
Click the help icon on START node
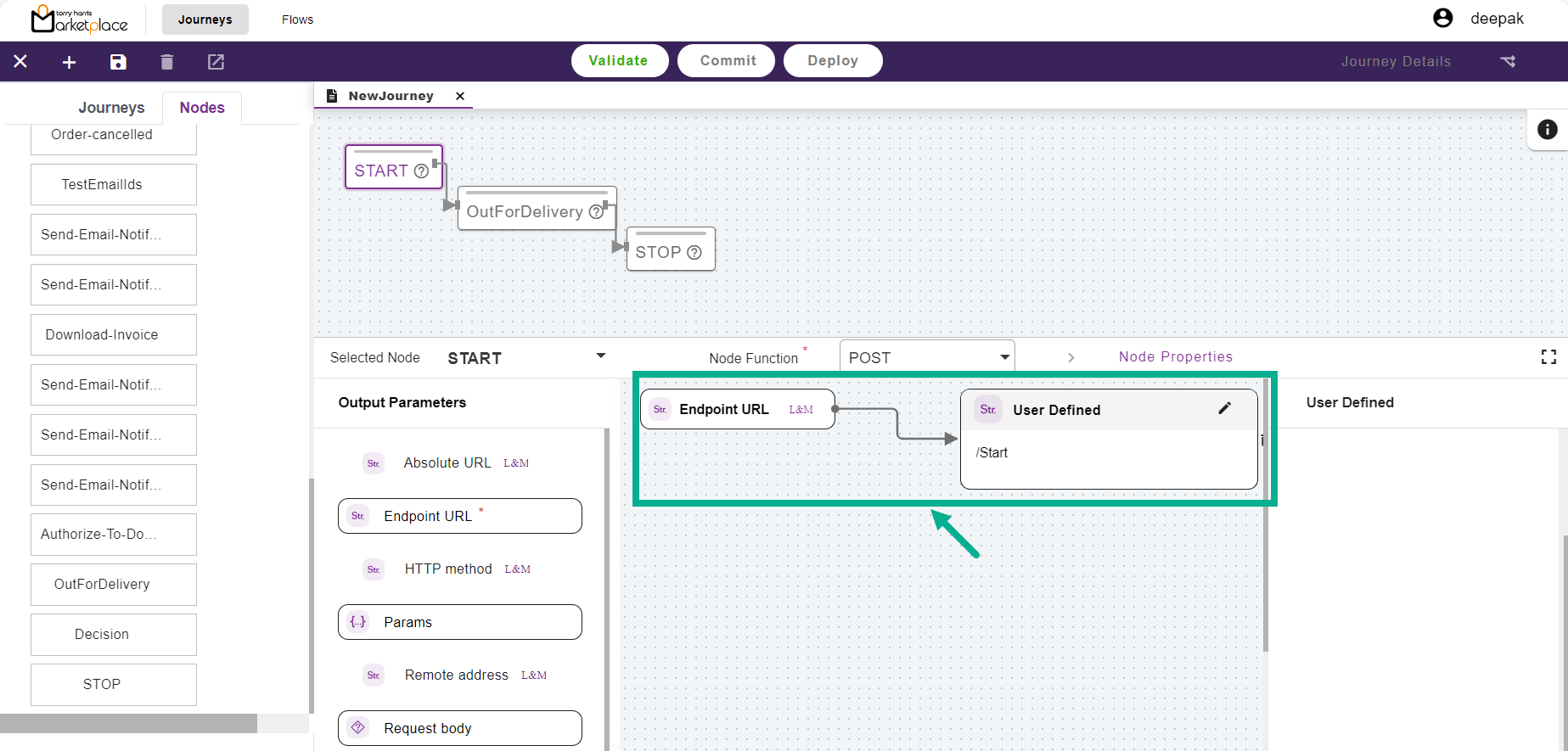[x=421, y=171]
